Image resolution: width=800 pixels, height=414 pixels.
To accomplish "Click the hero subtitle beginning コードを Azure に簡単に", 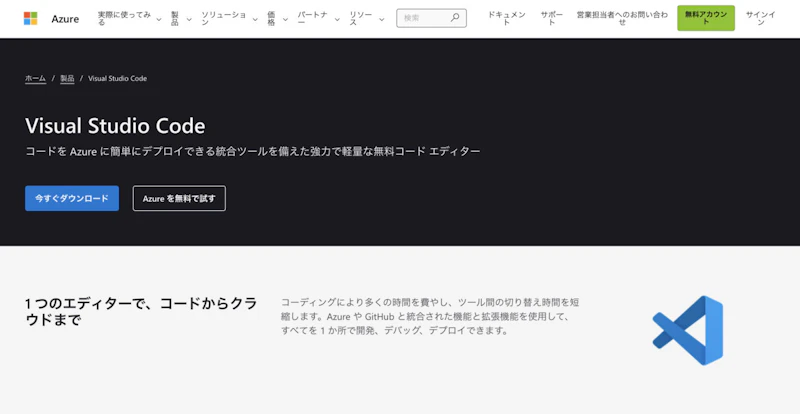I will click(x=253, y=152).
